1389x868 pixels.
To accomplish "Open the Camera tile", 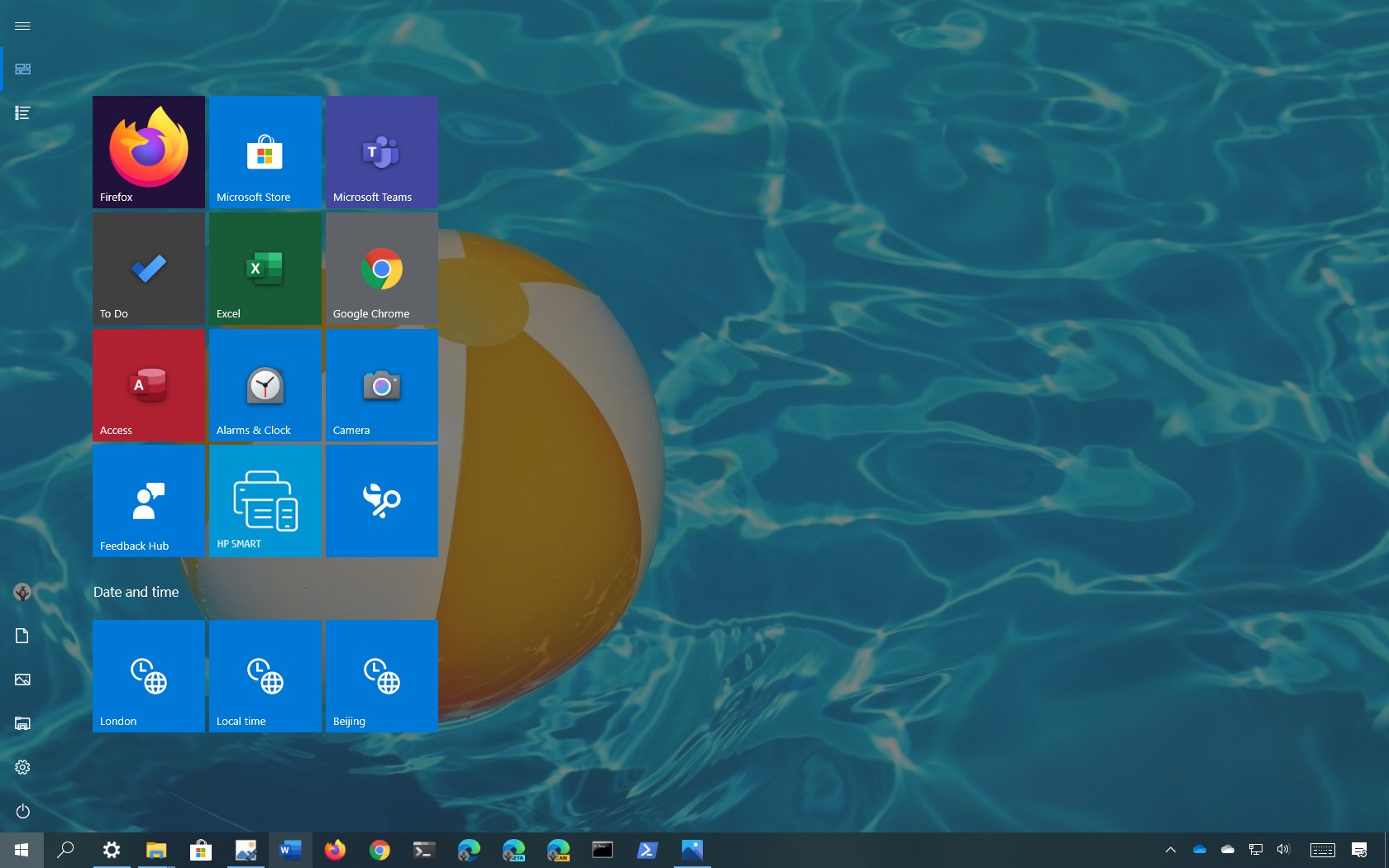I will 382,385.
